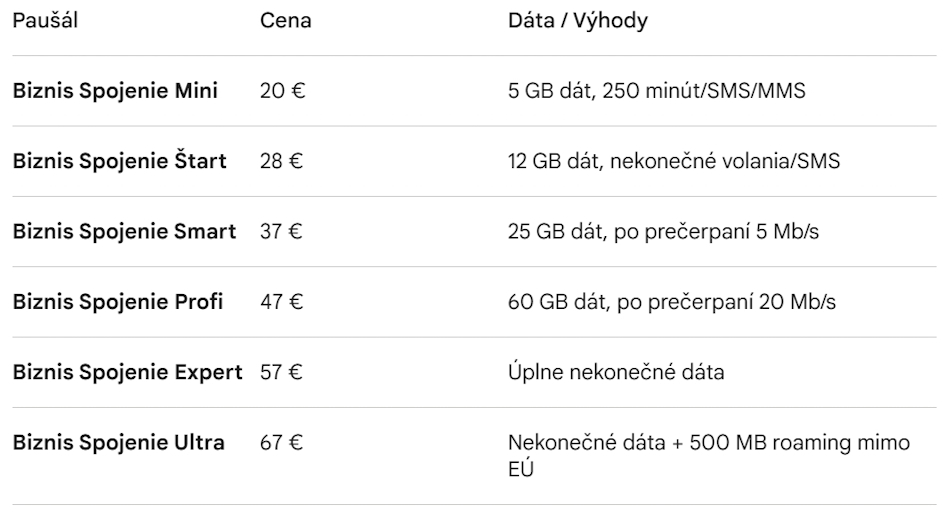Choose the Biznis Spojenie Expert plan name

(x=127, y=373)
